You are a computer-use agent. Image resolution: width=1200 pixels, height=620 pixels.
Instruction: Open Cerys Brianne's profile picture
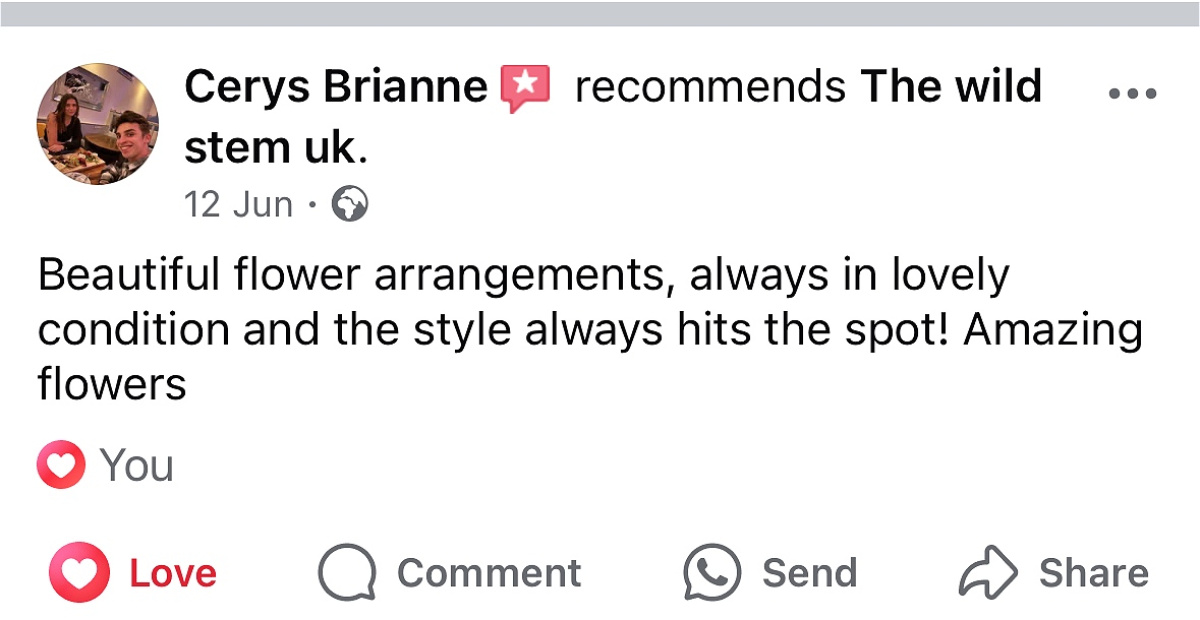(98, 124)
